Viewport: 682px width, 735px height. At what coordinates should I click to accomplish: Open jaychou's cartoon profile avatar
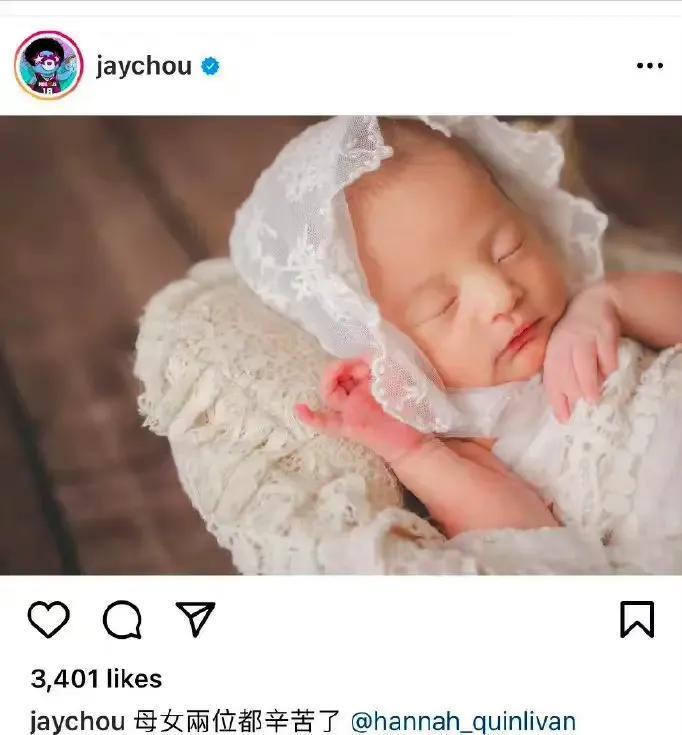49,65
